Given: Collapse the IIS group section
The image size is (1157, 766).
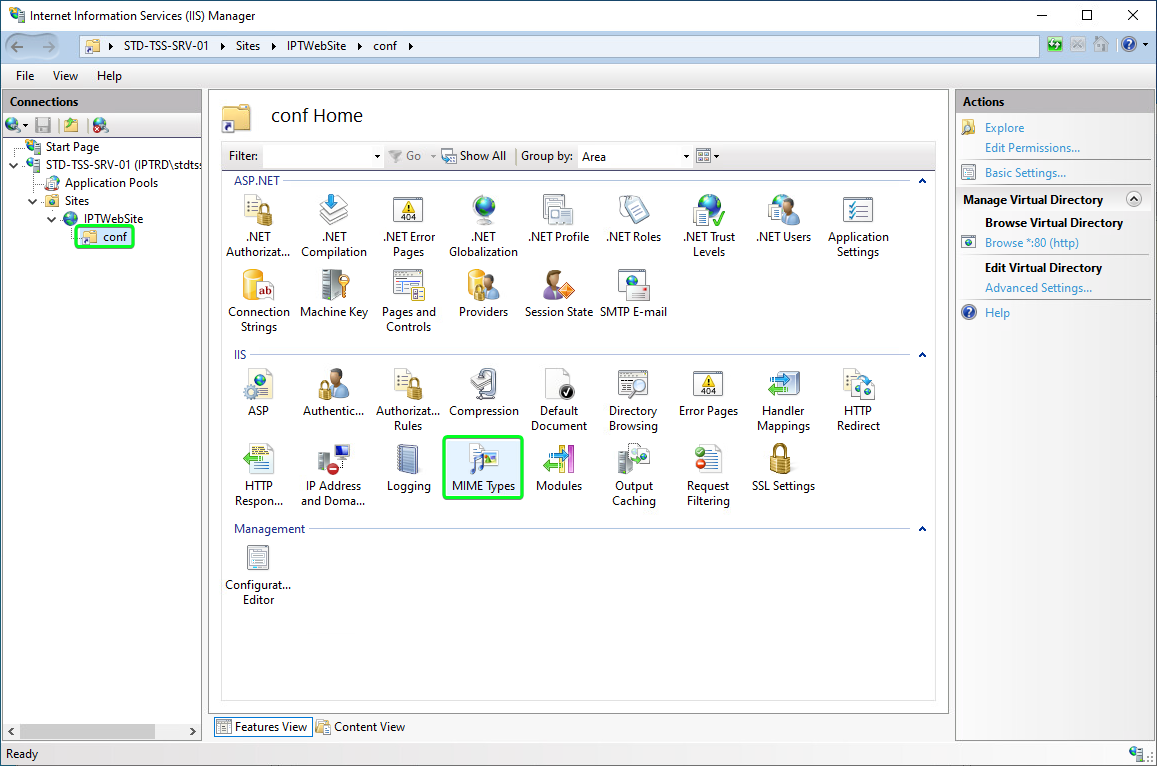Looking at the screenshot, I should coord(922,355).
